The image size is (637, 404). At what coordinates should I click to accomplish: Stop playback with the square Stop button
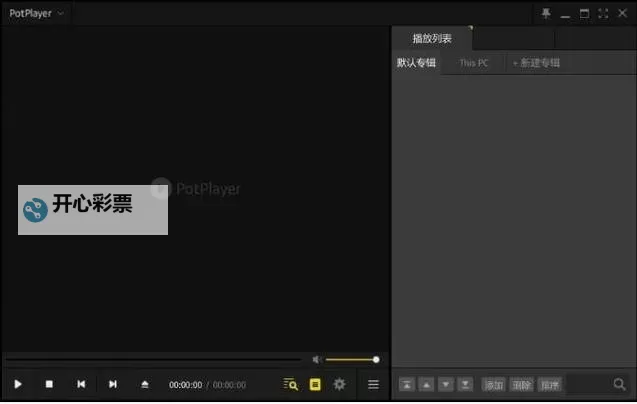point(49,384)
